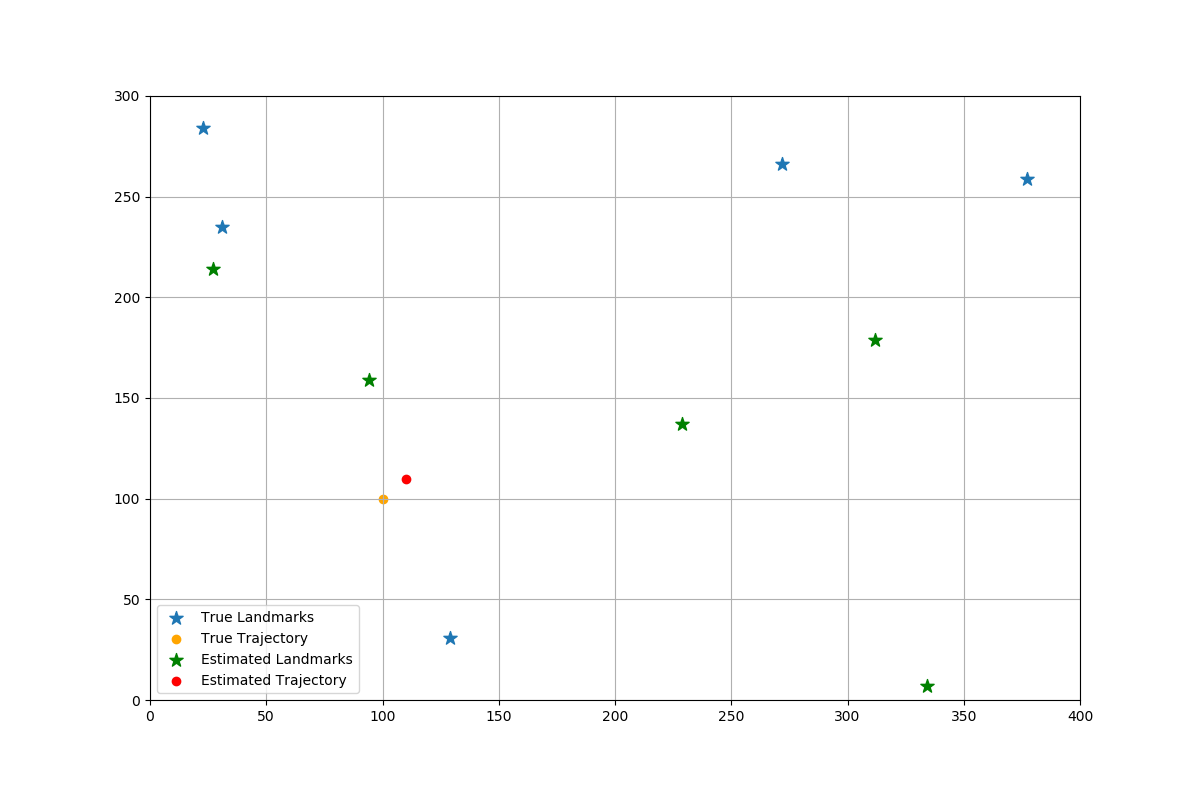Click the 'True Trajectory' legend text
Image resolution: width=1200 pixels, height=800 pixels.
point(254,639)
